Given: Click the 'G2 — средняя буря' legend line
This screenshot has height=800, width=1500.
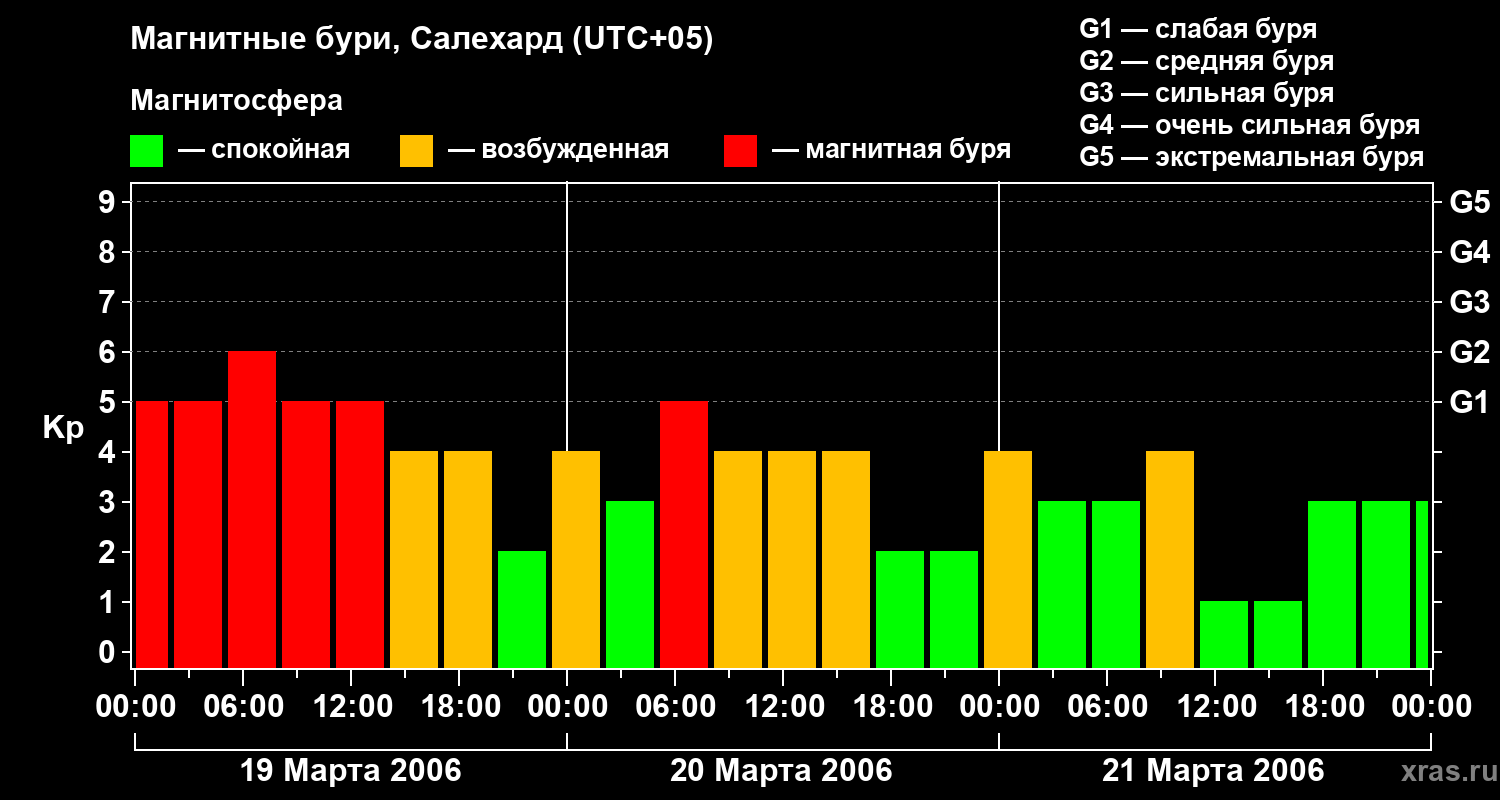Looking at the screenshot, I should 1207,61.
